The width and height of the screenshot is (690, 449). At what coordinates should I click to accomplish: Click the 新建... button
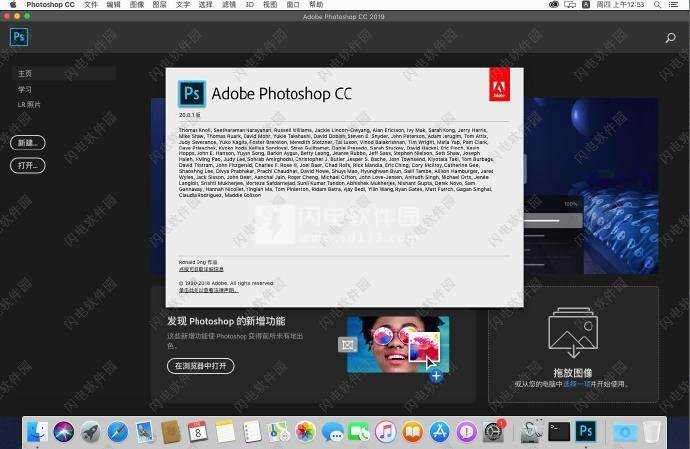(28, 143)
